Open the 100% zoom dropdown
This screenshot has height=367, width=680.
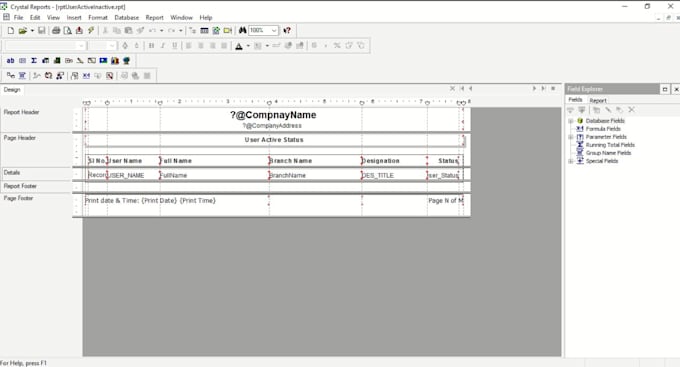point(274,30)
